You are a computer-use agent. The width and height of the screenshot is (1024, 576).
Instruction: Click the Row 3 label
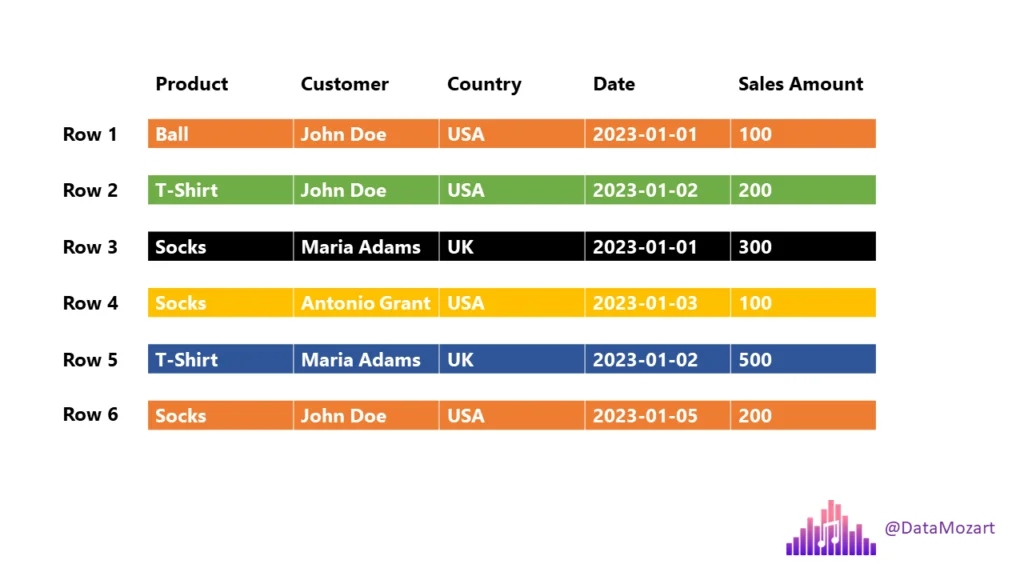[x=90, y=247]
